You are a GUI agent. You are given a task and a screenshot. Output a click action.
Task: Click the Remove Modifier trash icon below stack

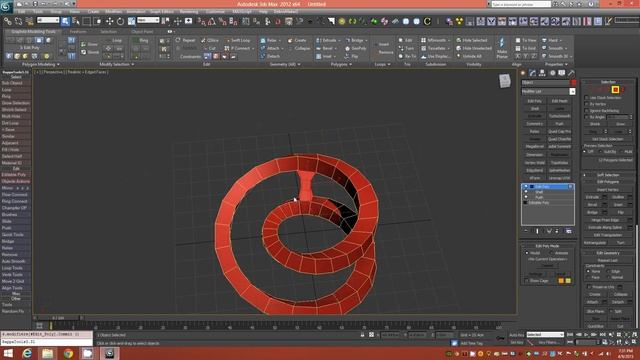pyautogui.click(x=557, y=231)
